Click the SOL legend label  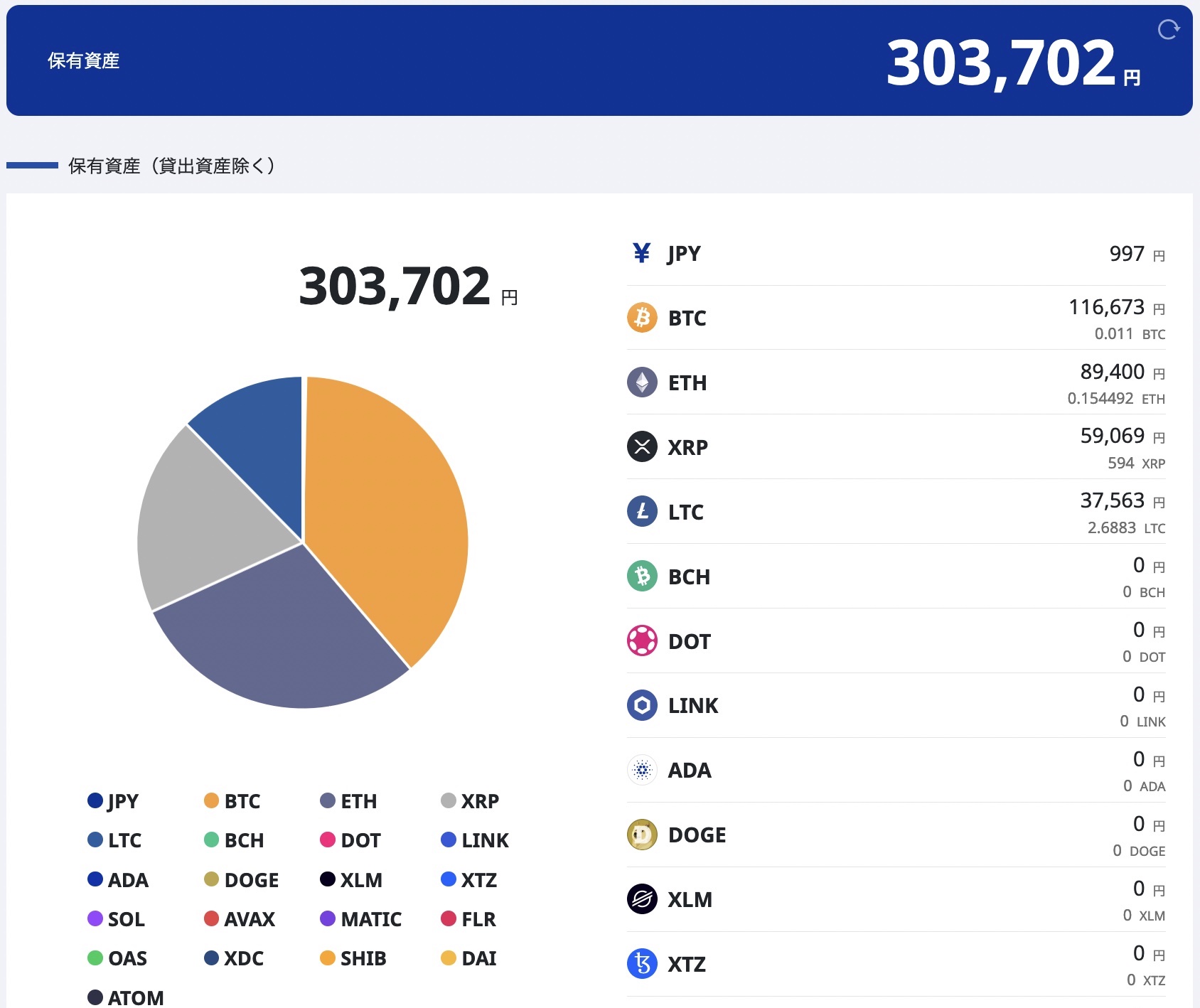click(127, 919)
